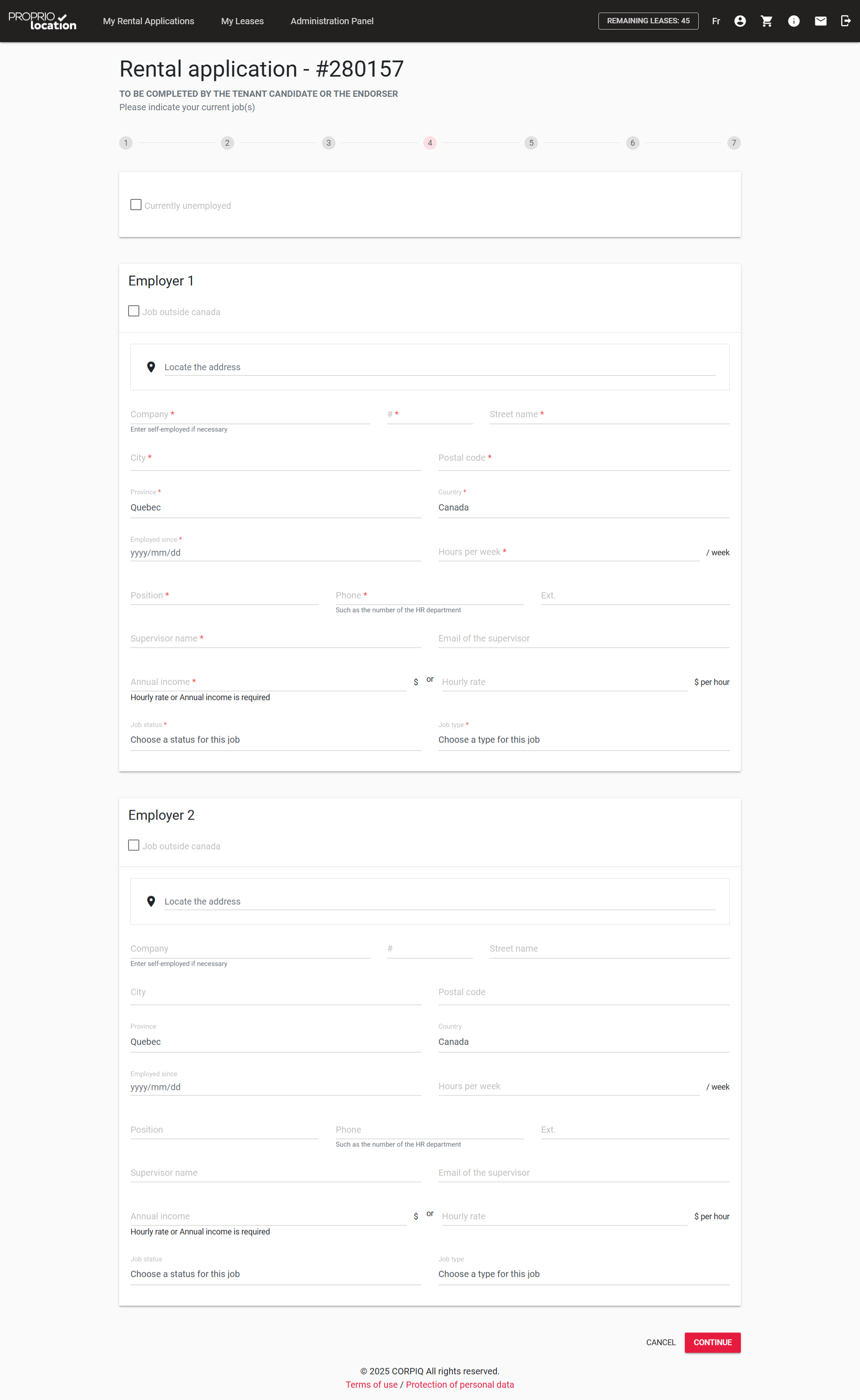Check the Currently unemployed box
The image size is (860, 1400).
tap(136, 205)
